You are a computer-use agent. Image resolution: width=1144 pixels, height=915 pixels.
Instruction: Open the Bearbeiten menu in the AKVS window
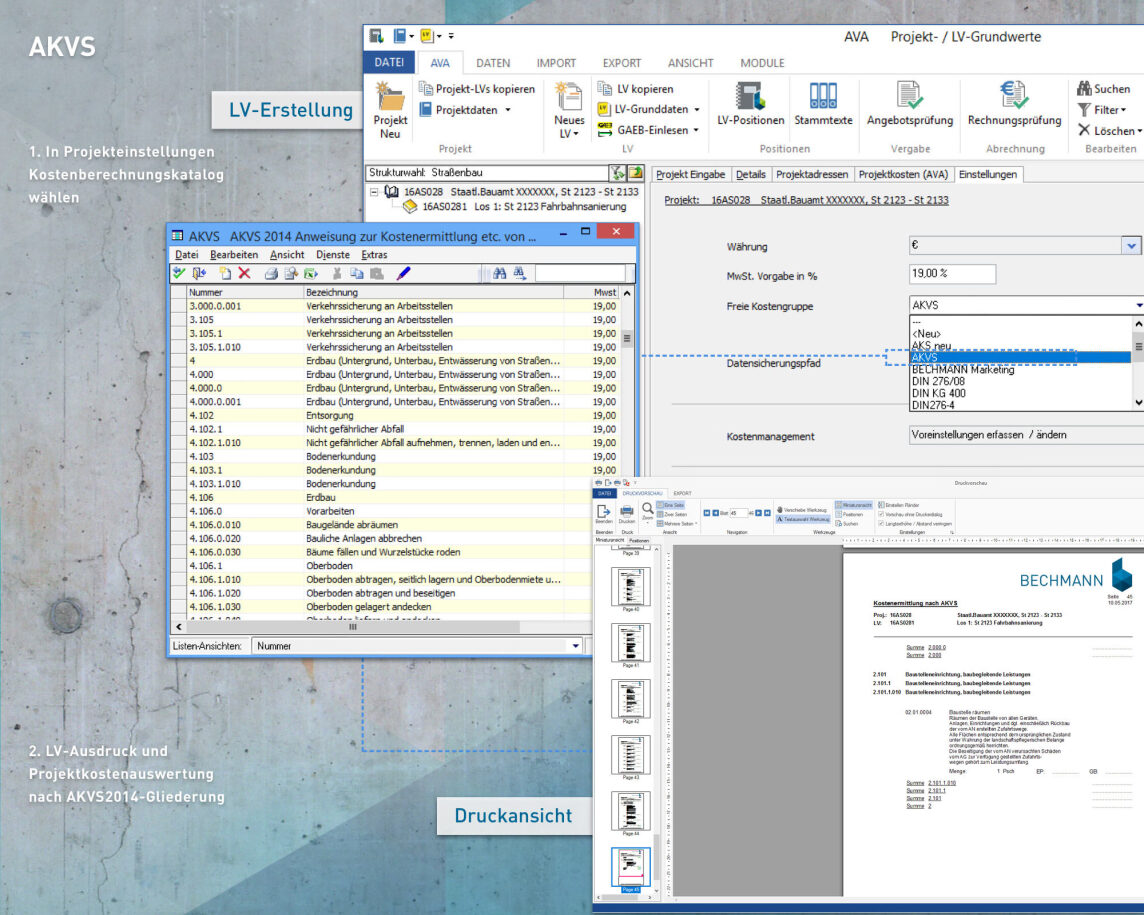[233, 255]
